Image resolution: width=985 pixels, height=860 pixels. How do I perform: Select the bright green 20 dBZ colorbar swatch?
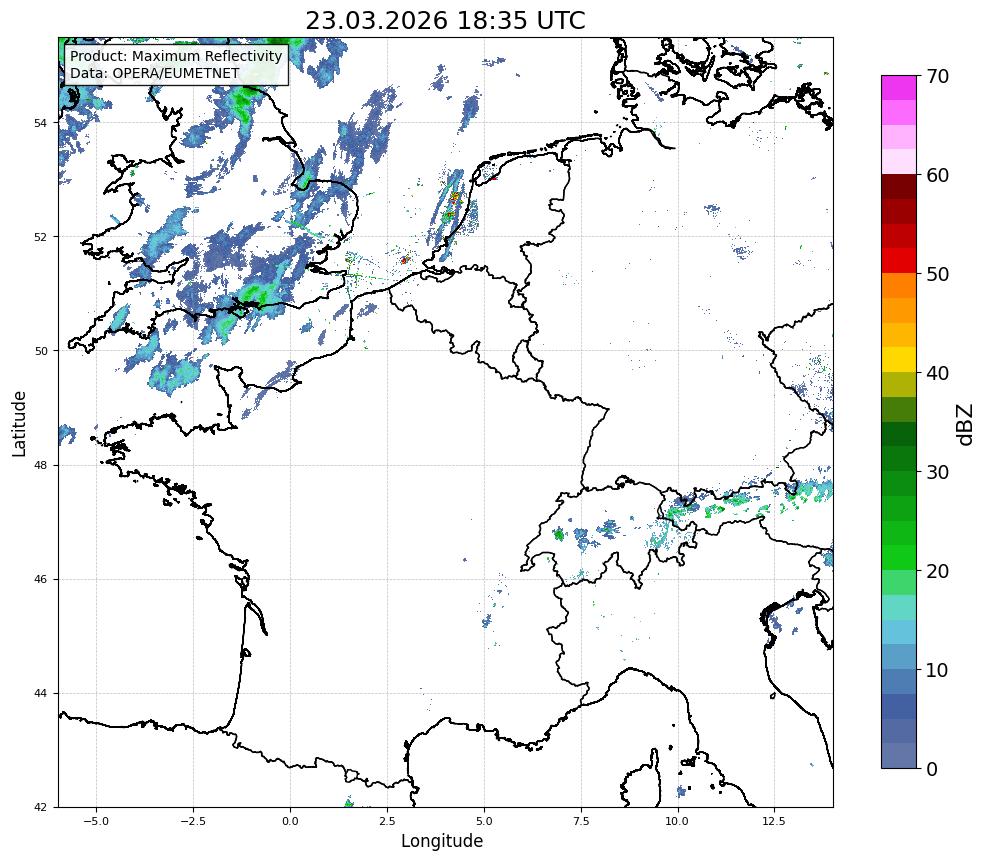tap(899, 558)
